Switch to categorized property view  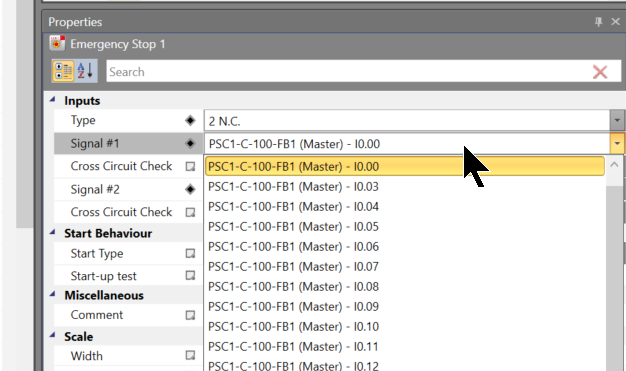[x=63, y=71]
